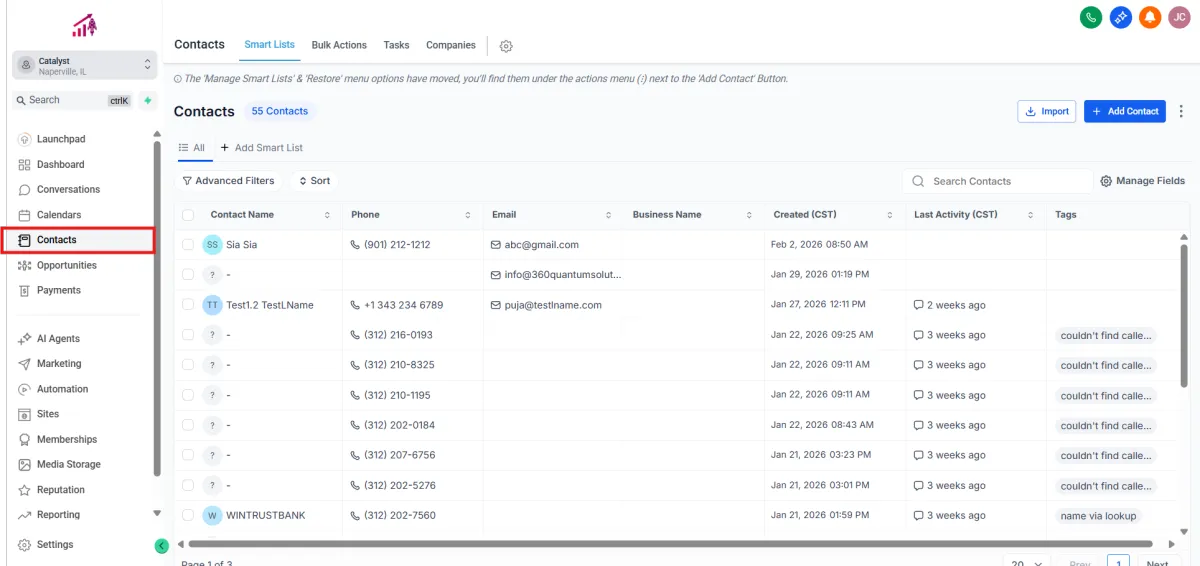
Task: Click the Add Contact button
Action: 1125,111
